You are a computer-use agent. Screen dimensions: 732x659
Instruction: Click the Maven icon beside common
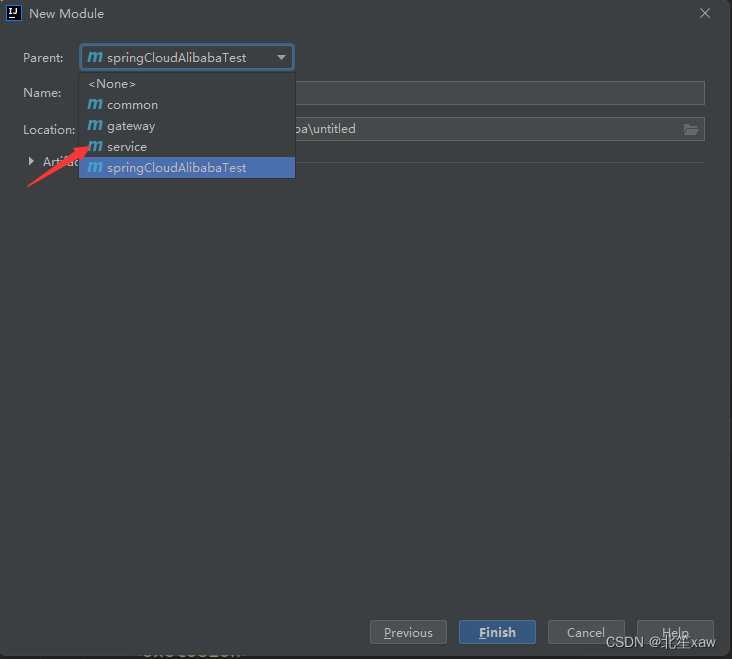click(95, 105)
